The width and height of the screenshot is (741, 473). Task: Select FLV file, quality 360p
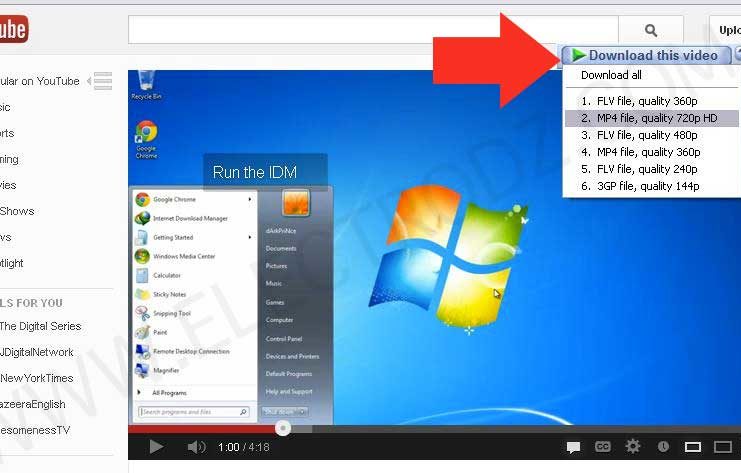coord(639,101)
